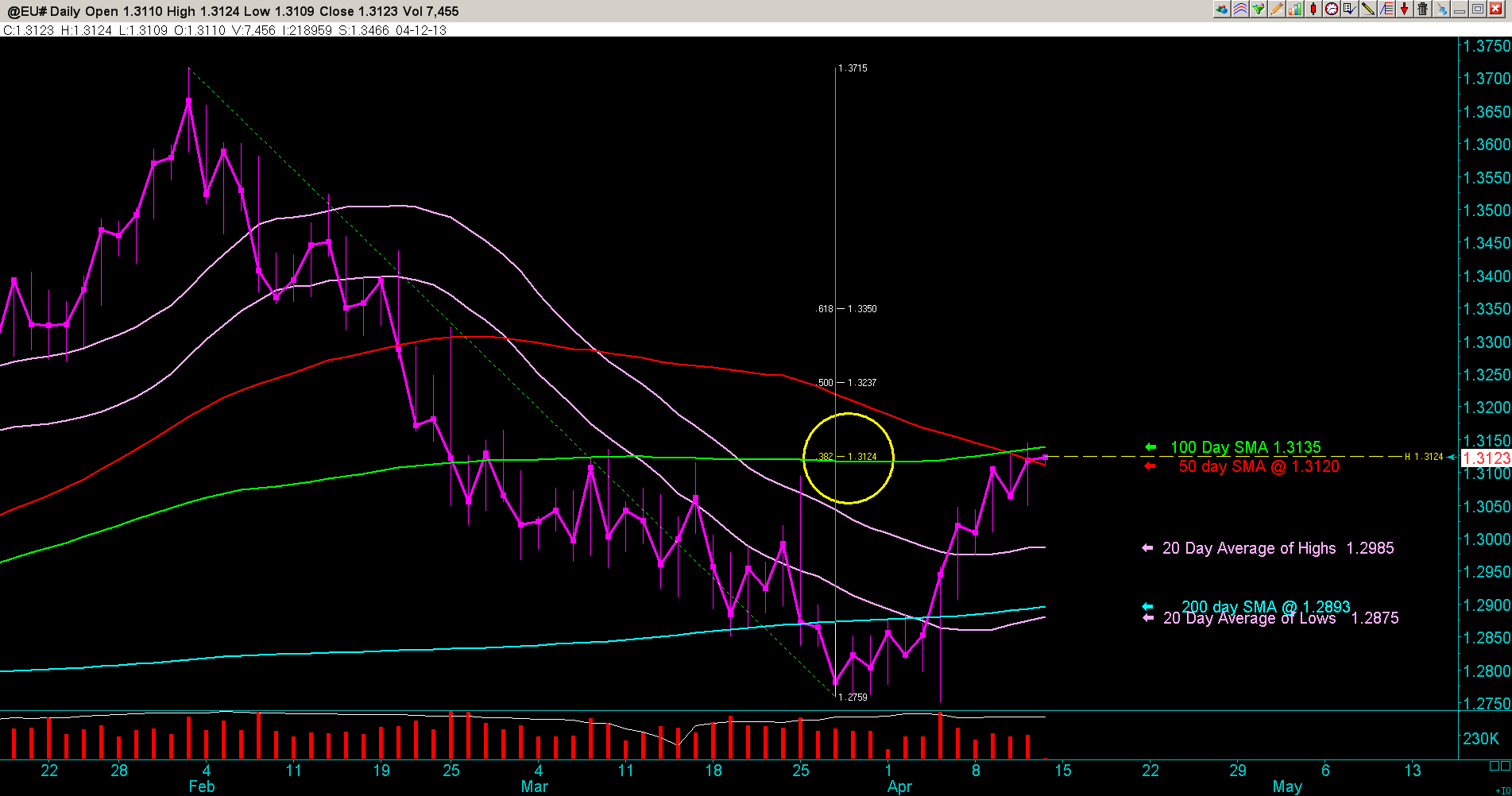Screen dimensions: 1512x796
Task: Click the pink arrow beside Average of Highs
Action: (x=1147, y=548)
